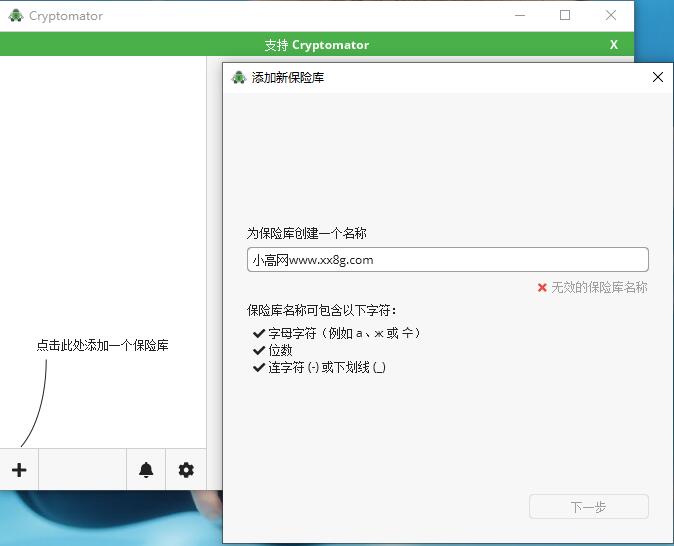674x546 pixels.
Task: Click the 位数 rule text
Action: click(x=280, y=350)
